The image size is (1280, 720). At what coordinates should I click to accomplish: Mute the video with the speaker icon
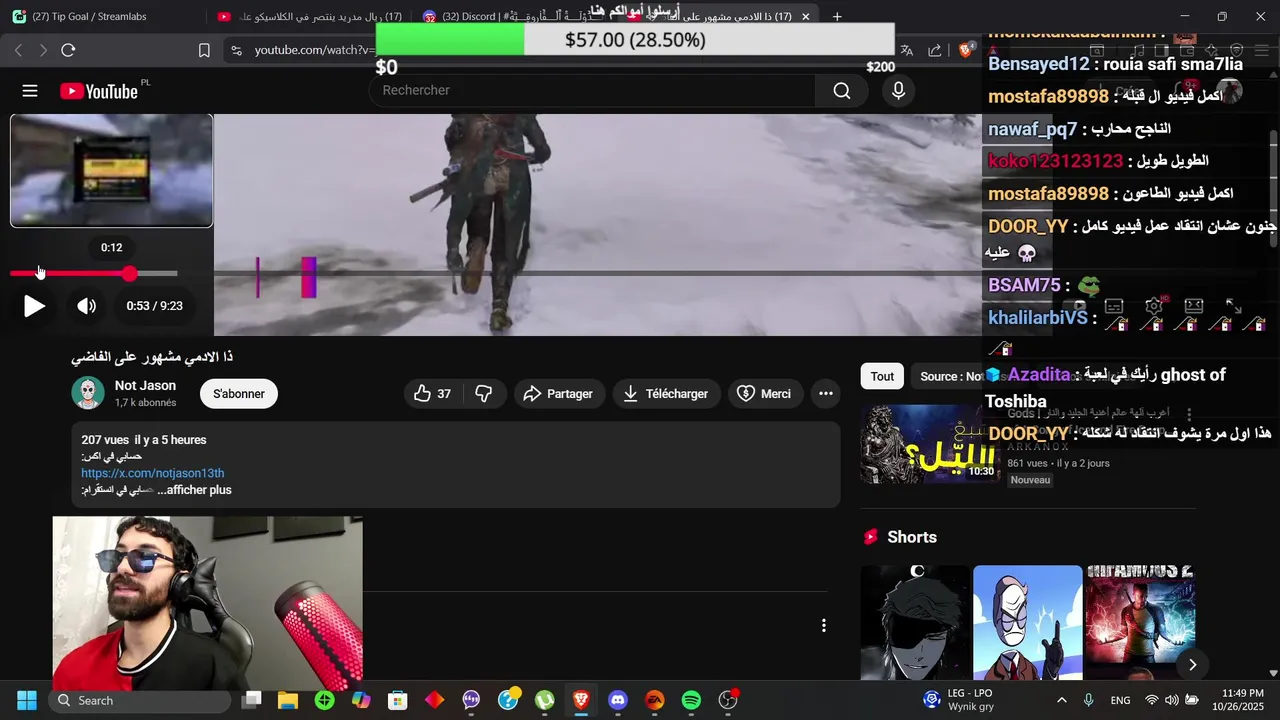(87, 306)
